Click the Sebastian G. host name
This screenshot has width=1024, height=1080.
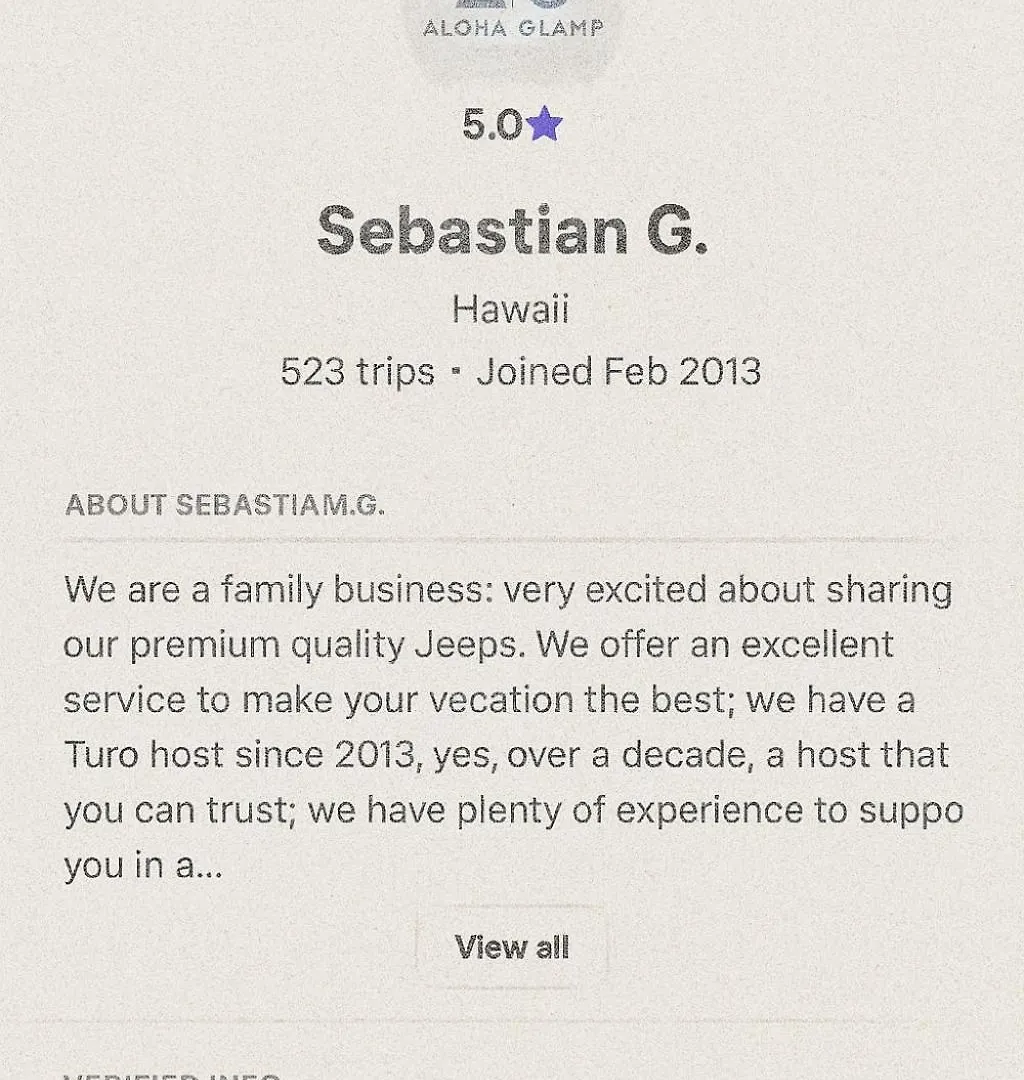click(x=512, y=231)
